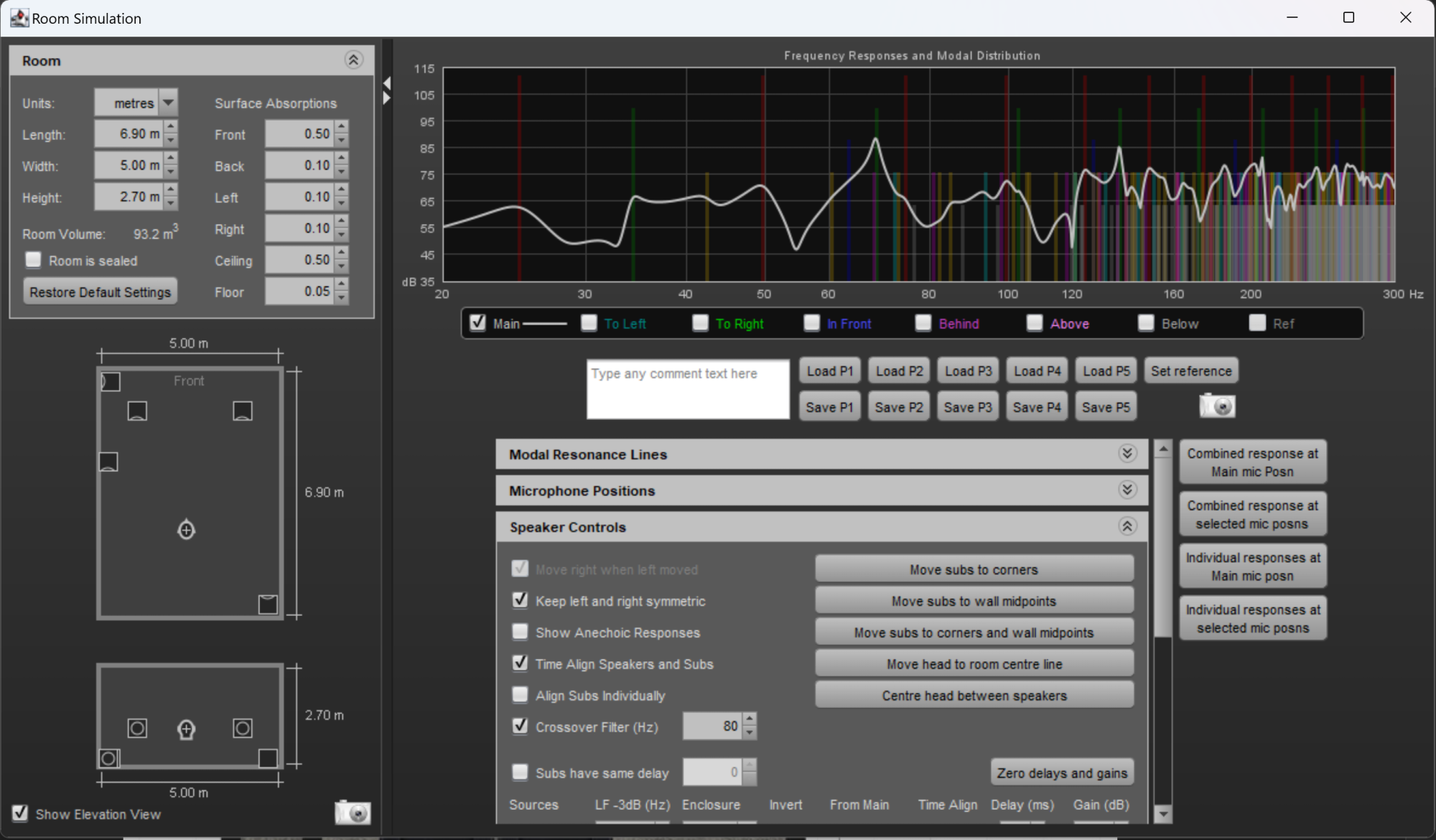Image resolution: width=1436 pixels, height=840 pixels.
Task: Click the comment text input box
Action: pyautogui.click(x=687, y=389)
